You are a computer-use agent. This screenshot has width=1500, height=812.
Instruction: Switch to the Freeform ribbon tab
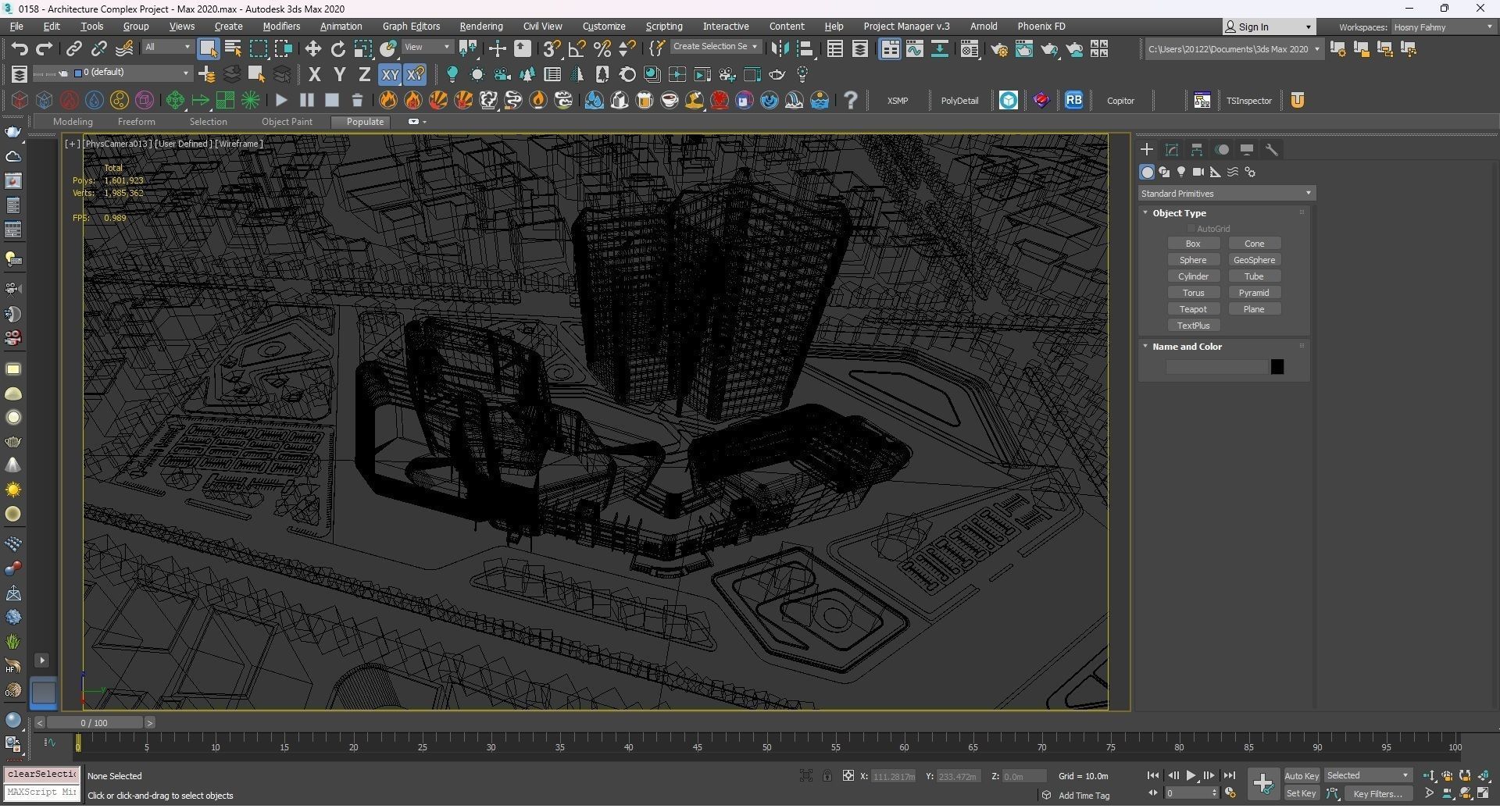[x=136, y=122]
